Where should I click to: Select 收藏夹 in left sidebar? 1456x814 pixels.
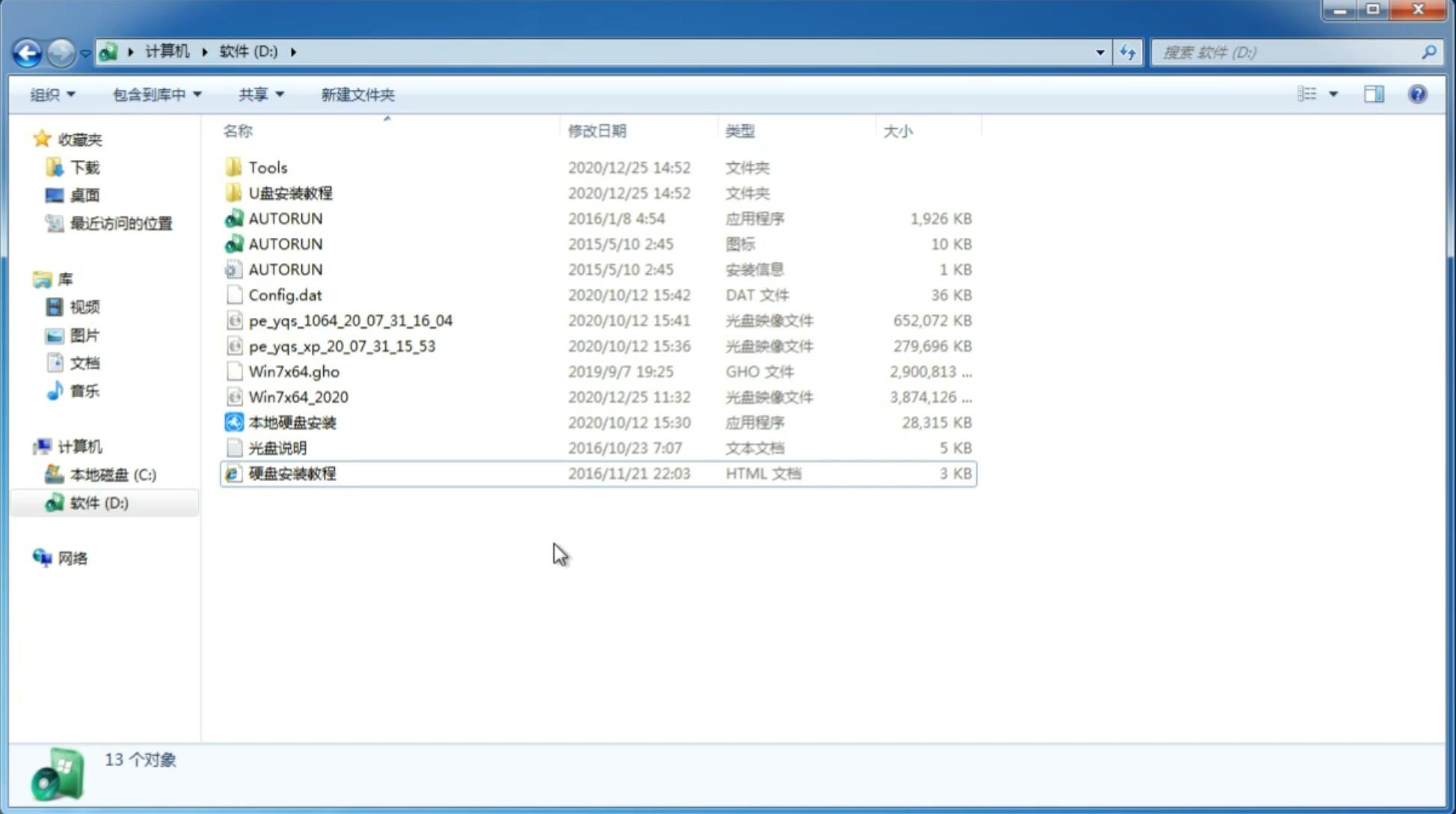click(87, 139)
